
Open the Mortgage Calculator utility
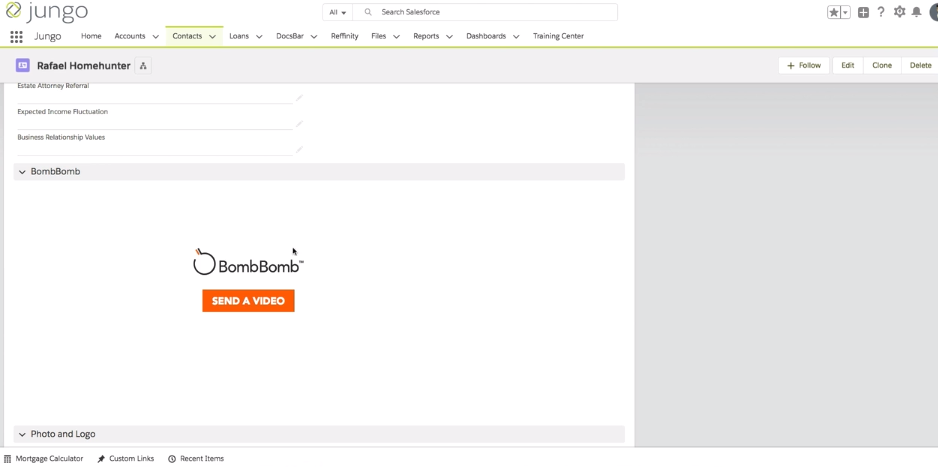point(44,459)
